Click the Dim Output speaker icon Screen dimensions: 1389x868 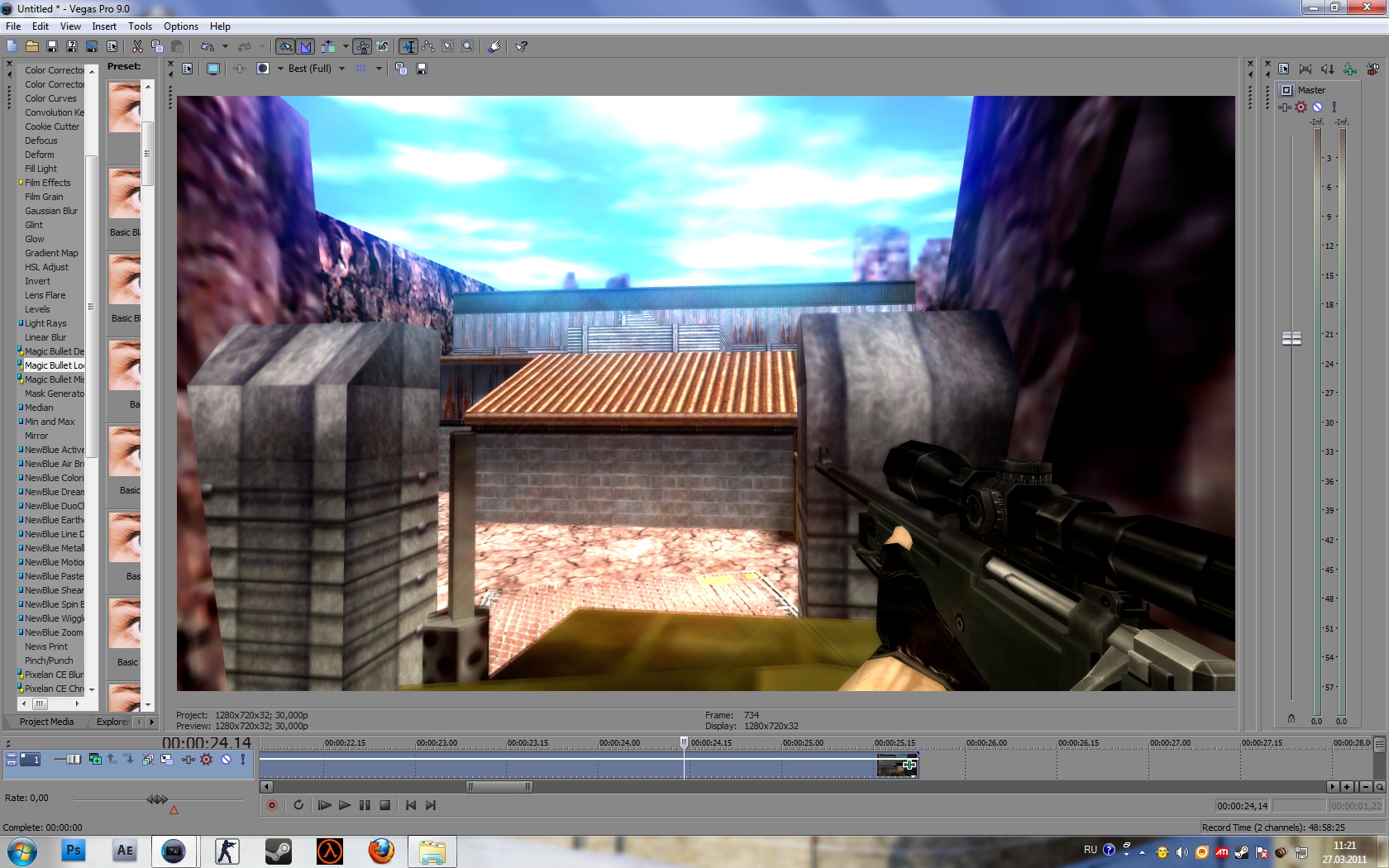click(1328, 69)
